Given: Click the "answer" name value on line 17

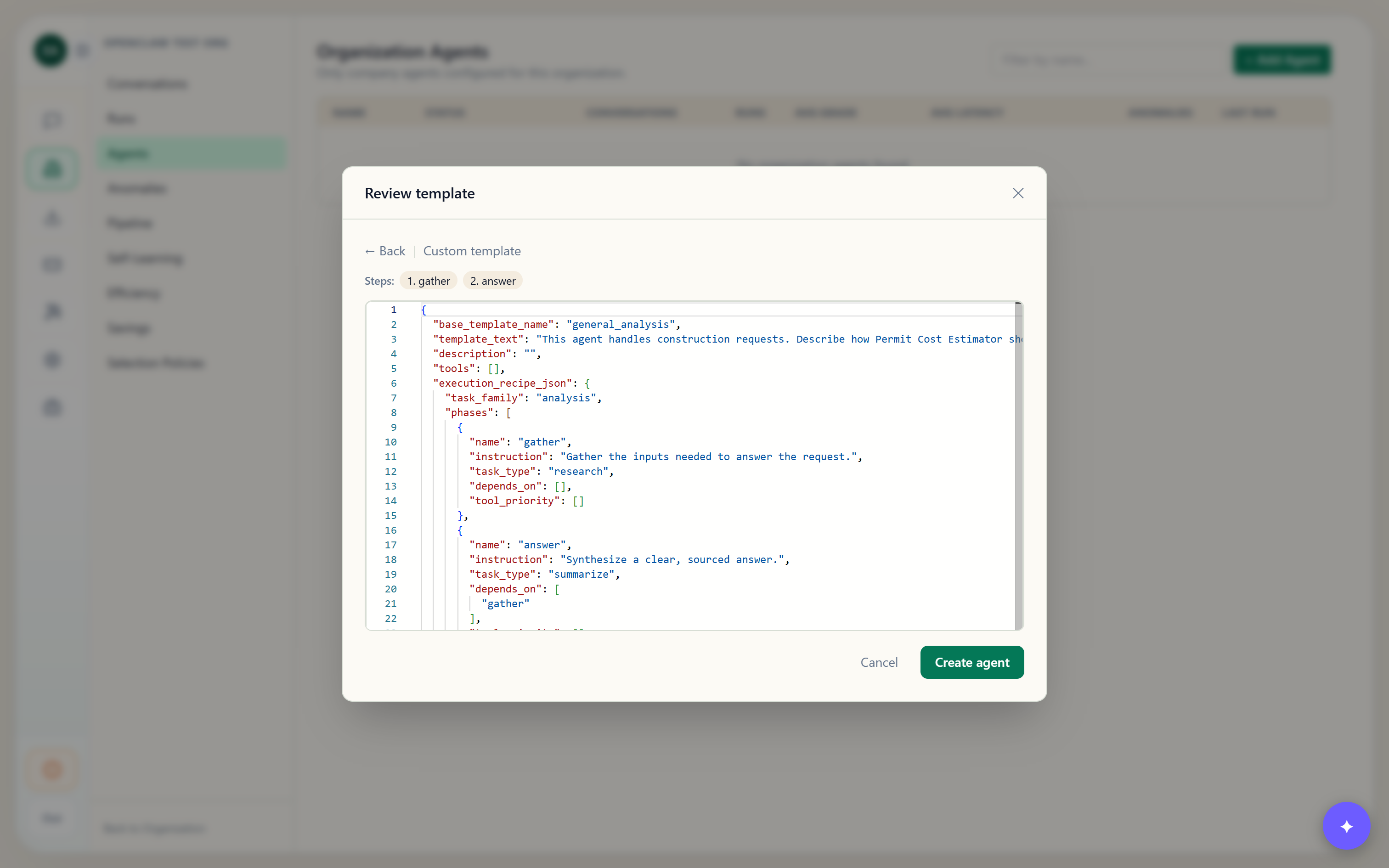Looking at the screenshot, I should point(541,545).
